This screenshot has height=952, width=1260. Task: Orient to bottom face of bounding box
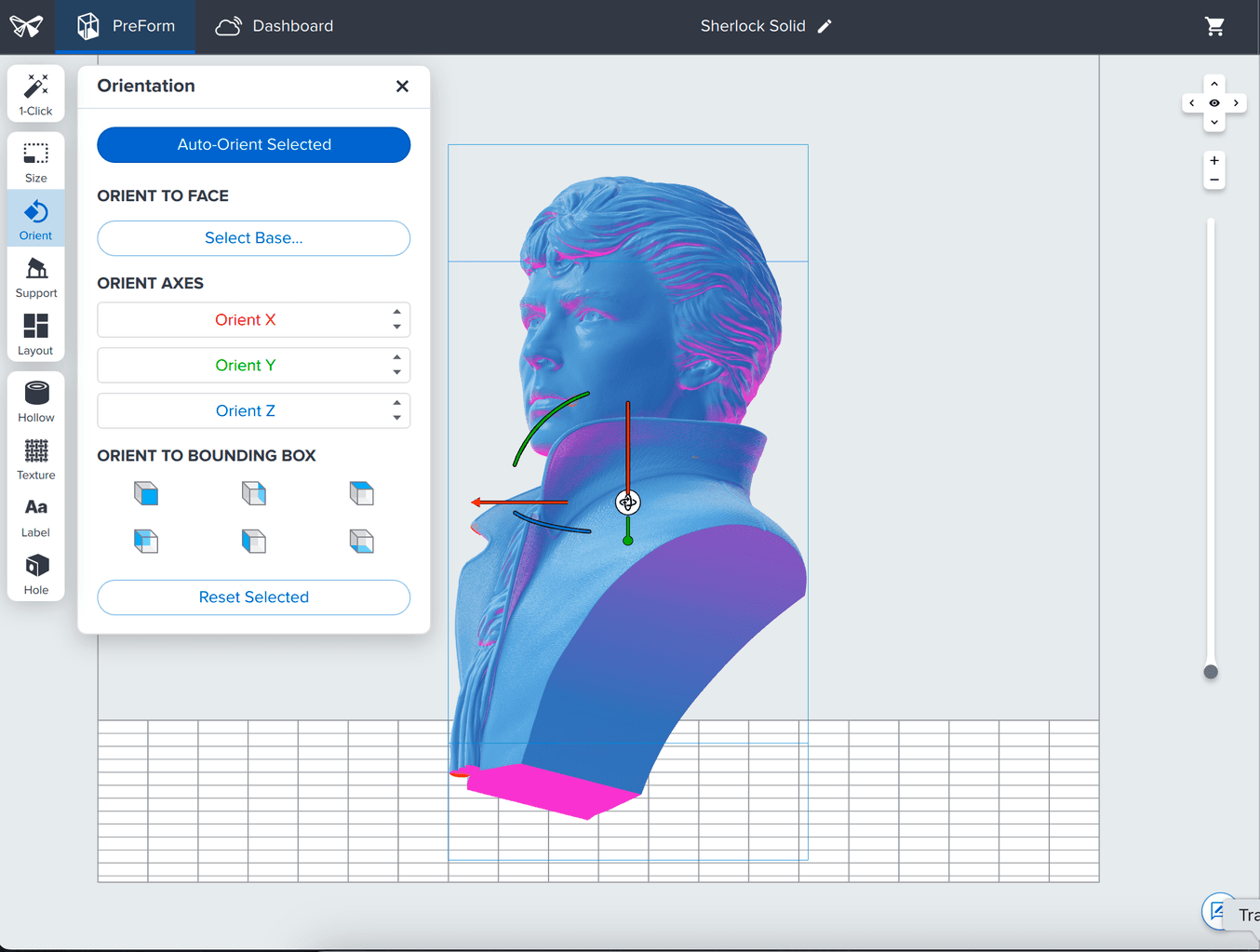pos(362,541)
